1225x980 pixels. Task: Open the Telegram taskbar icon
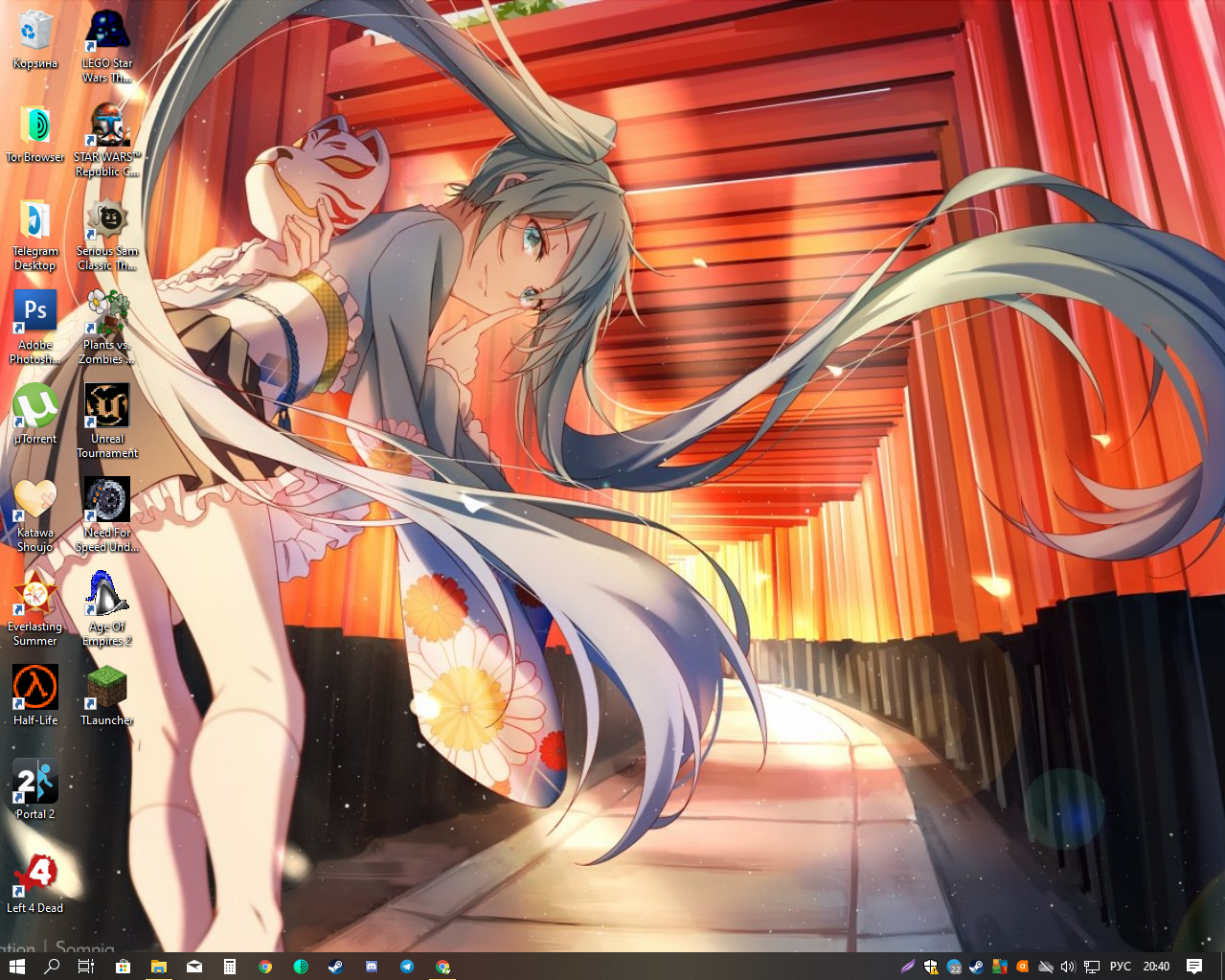(x=407, y=967)
